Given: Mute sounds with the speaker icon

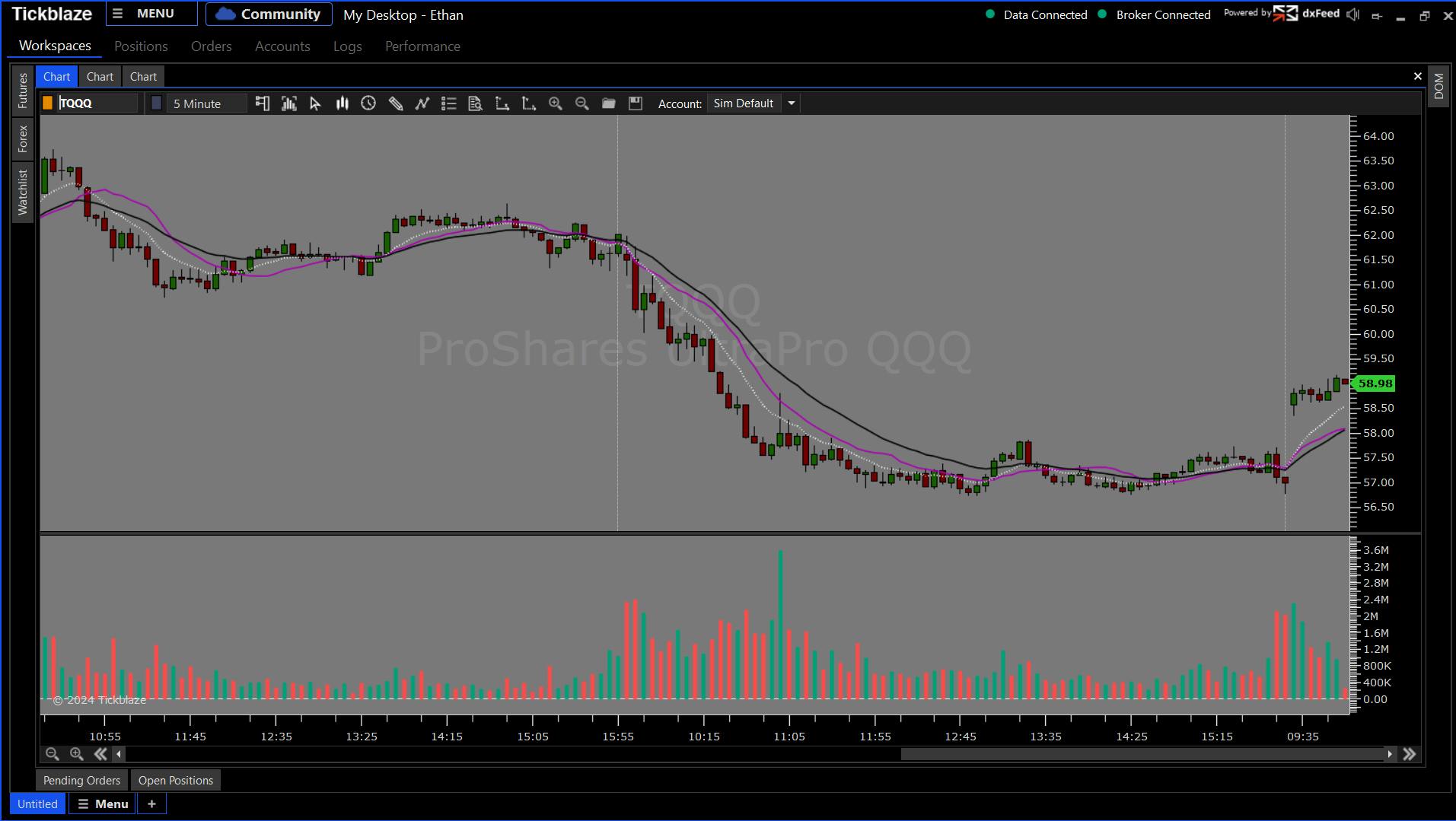Looking at the screenshot, I should [x=1353, y=14].
